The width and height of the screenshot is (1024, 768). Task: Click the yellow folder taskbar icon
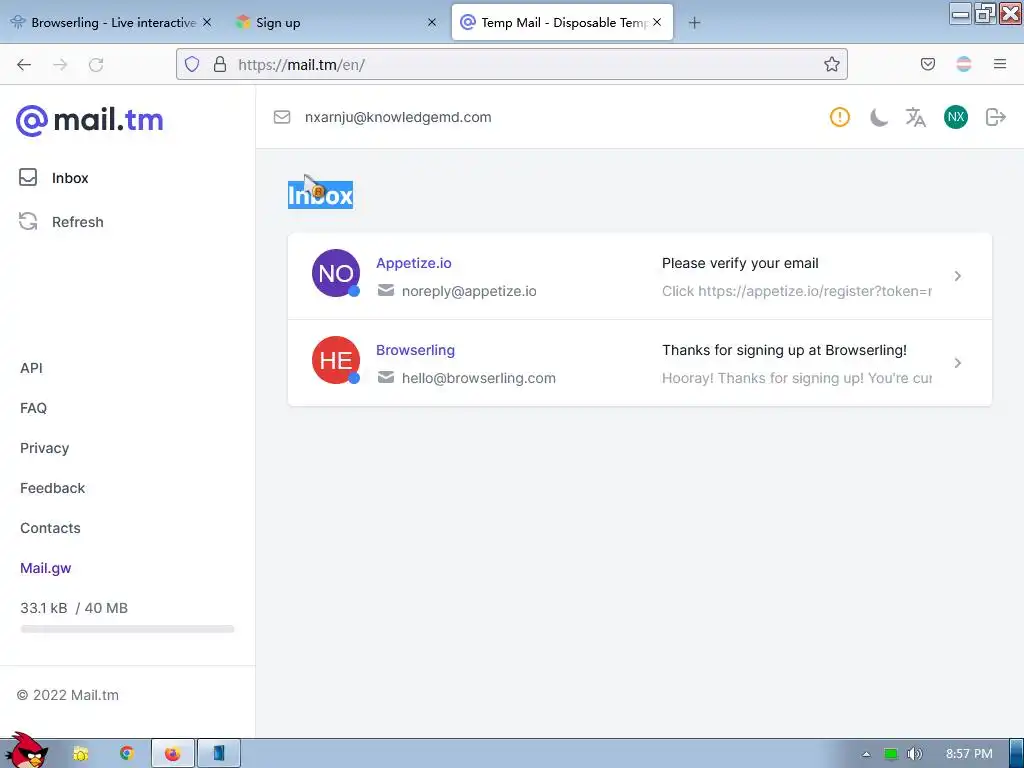coord(81,754)
